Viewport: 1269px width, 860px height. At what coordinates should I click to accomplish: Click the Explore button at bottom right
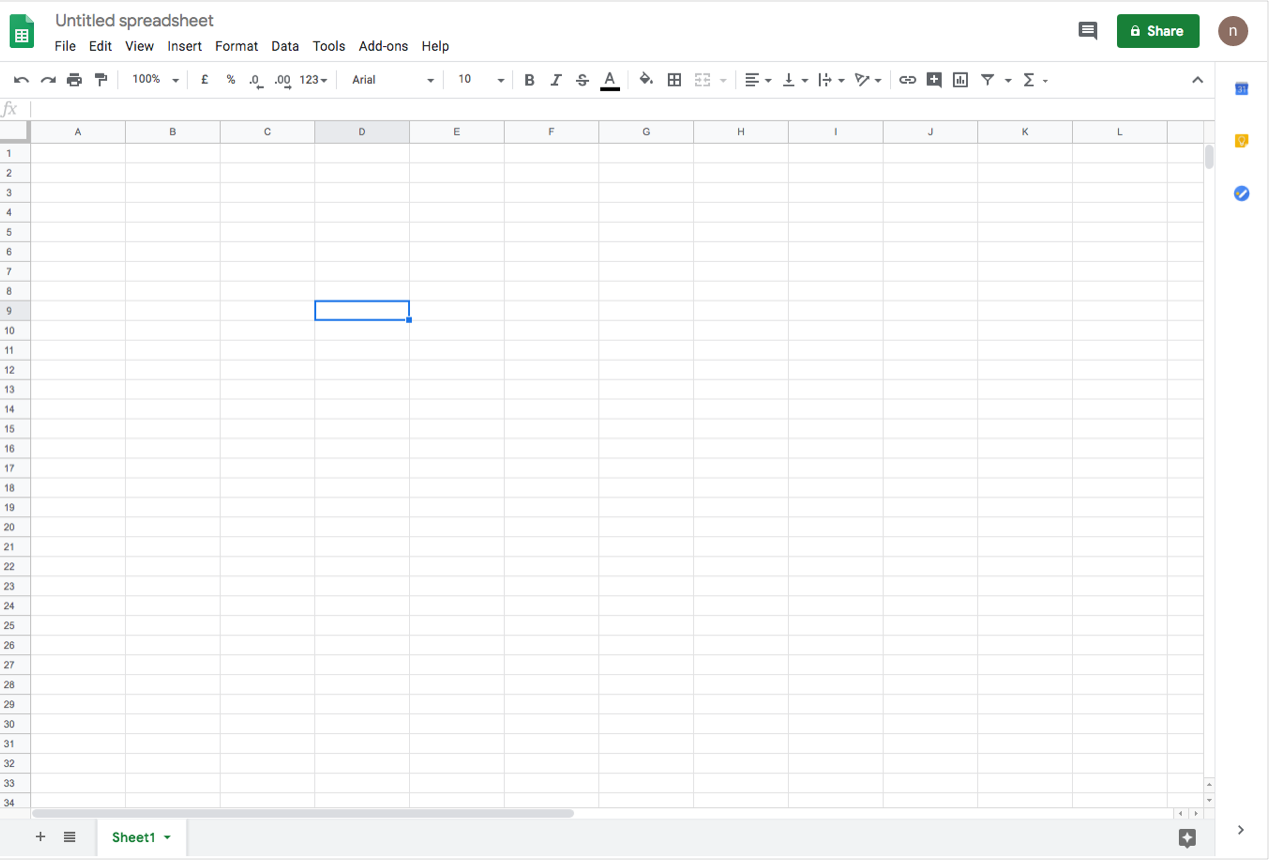(x=1187, y=838)
